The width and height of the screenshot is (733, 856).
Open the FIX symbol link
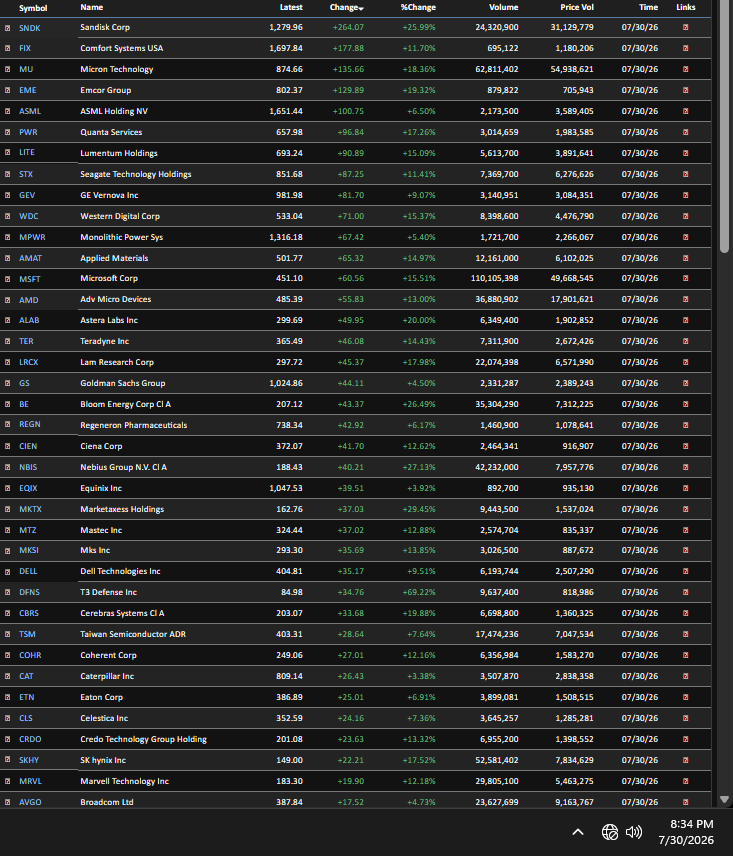click(25, 48)
